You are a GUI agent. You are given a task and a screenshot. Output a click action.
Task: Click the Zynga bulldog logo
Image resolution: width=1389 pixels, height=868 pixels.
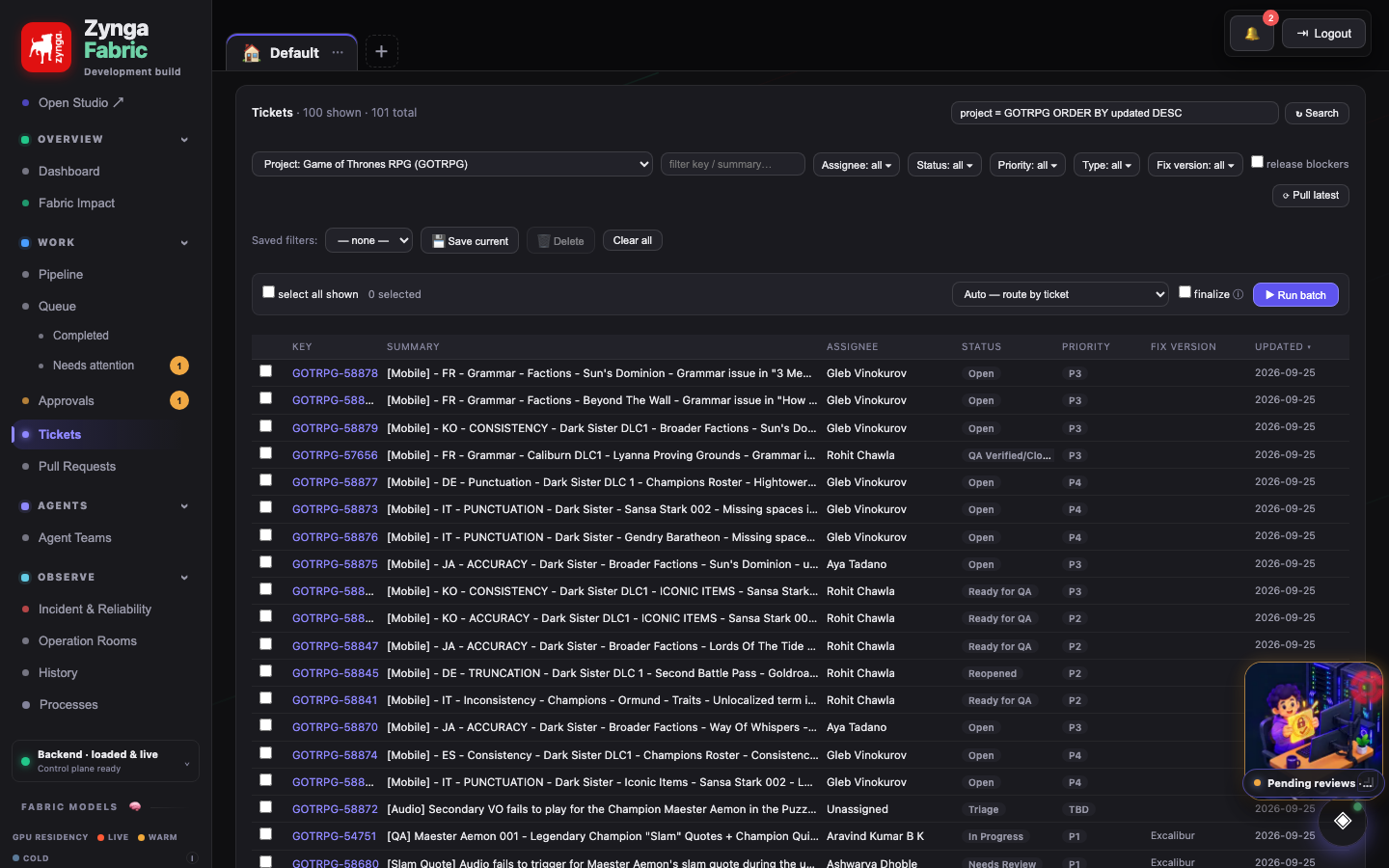46,47
